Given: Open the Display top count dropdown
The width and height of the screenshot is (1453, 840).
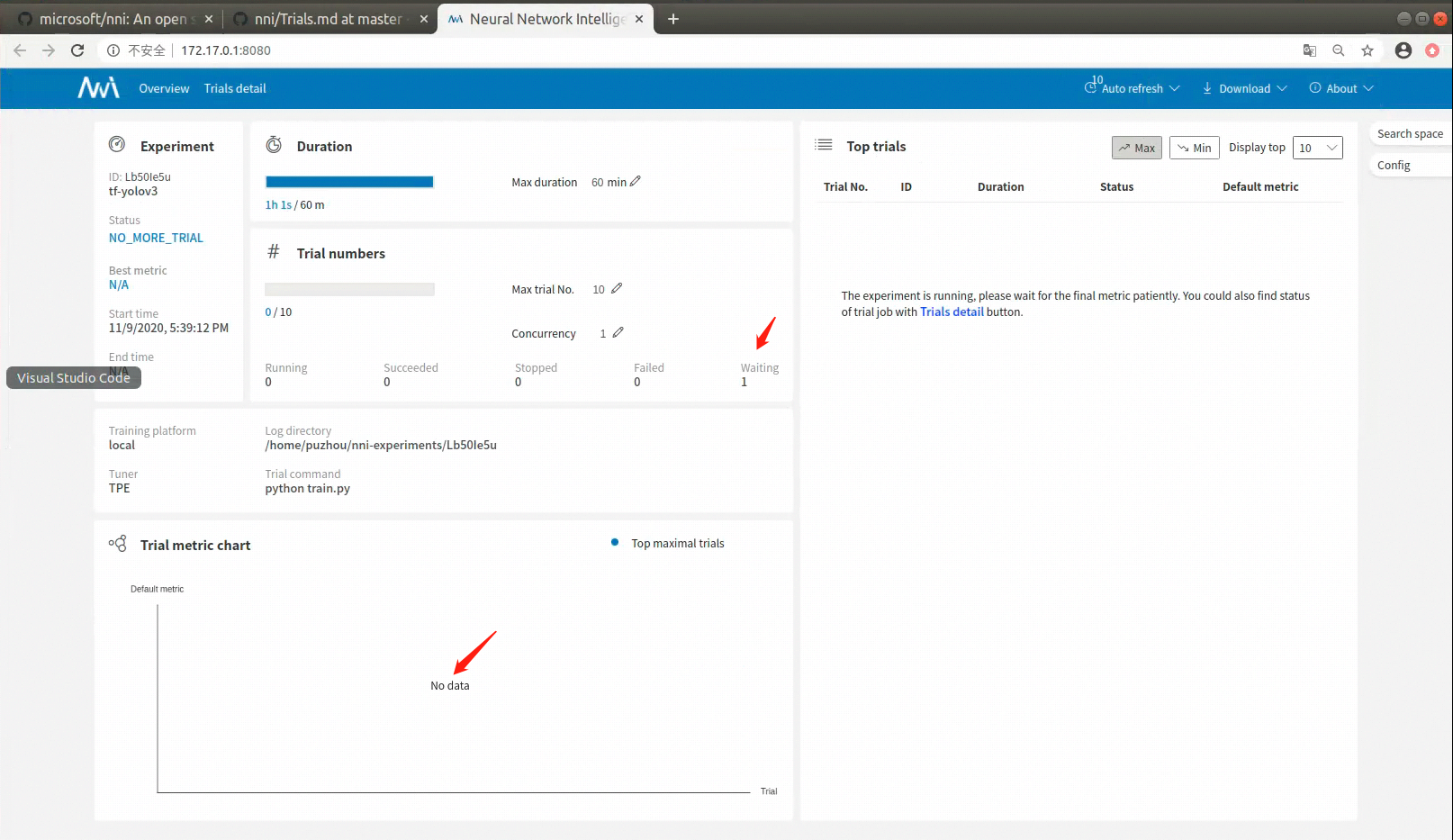Looking at the screenshot, I should (x=1317, y=147).
